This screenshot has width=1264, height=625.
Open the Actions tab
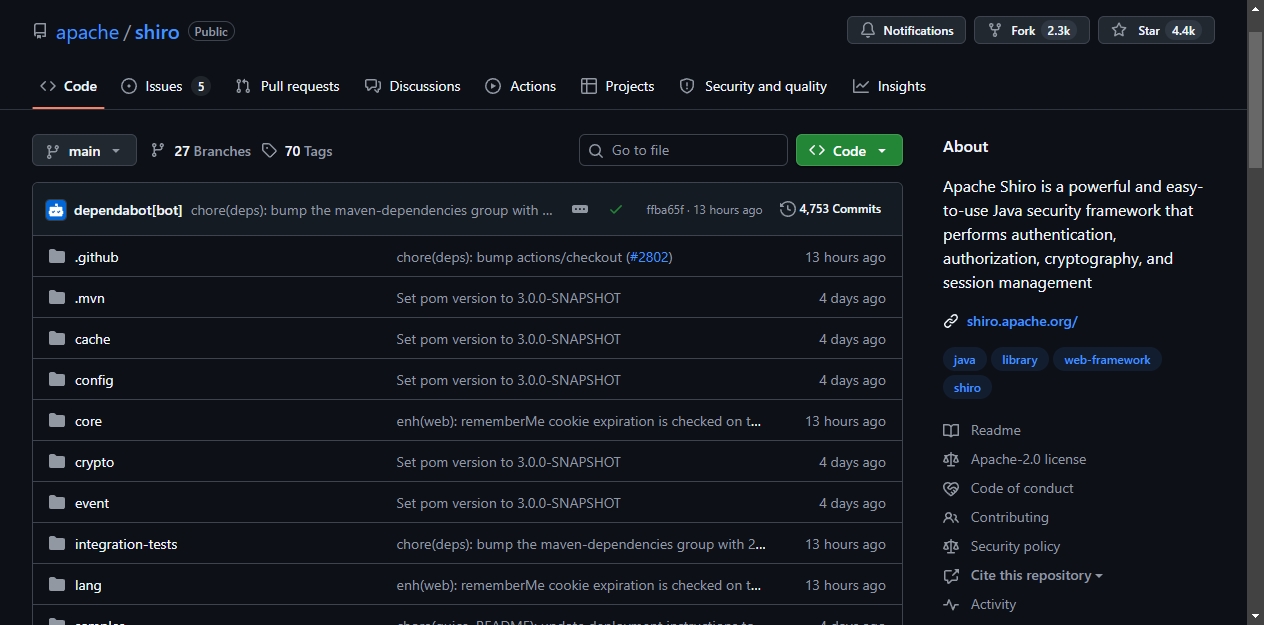(x=521, y=86)
